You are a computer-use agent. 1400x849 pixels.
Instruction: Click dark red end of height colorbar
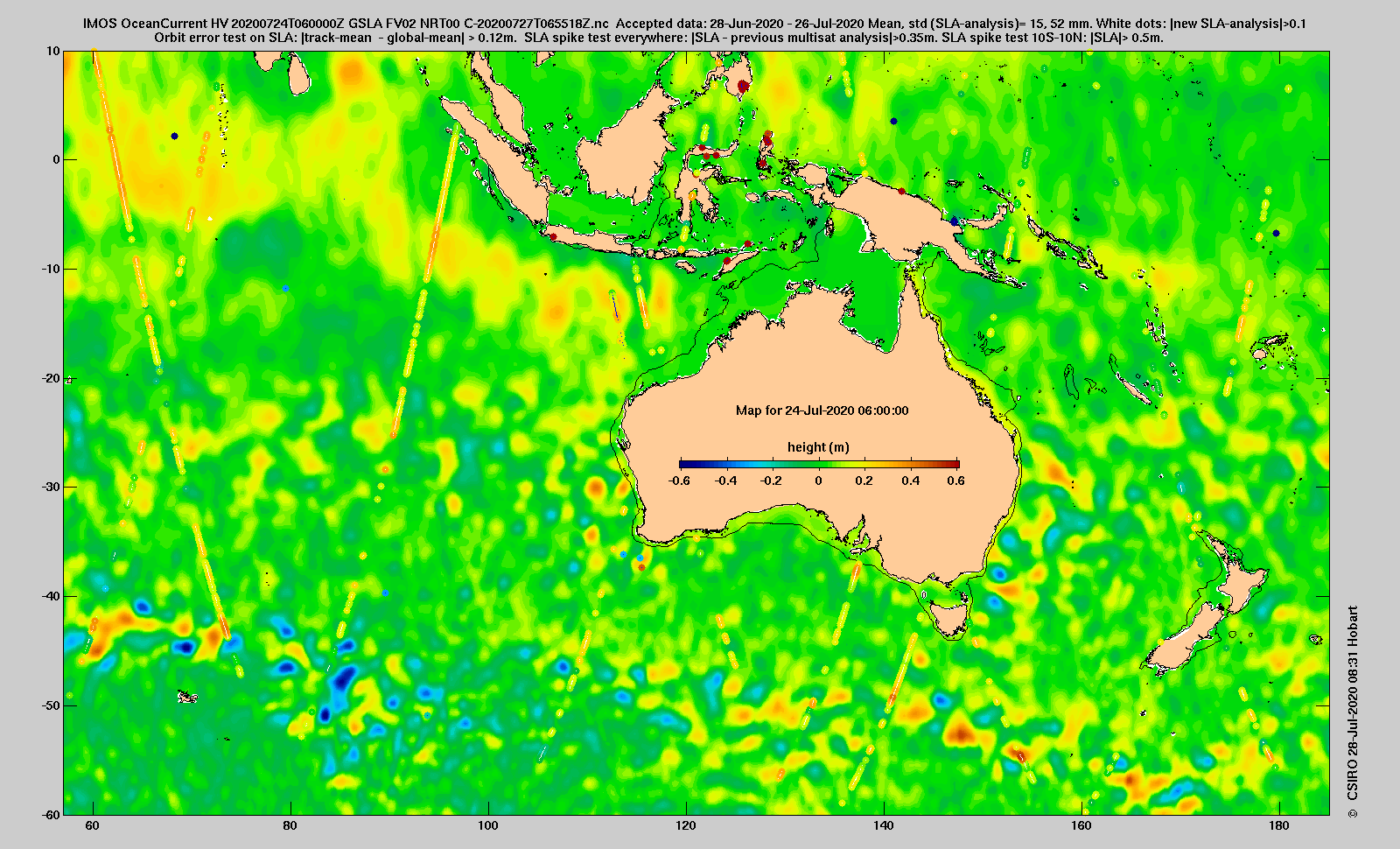tap(955, 464)
